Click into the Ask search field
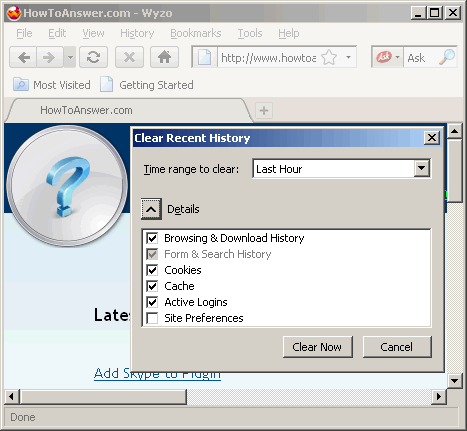Image resolution: width=467 pixels, height=431 pixels. tap(422, 58)
